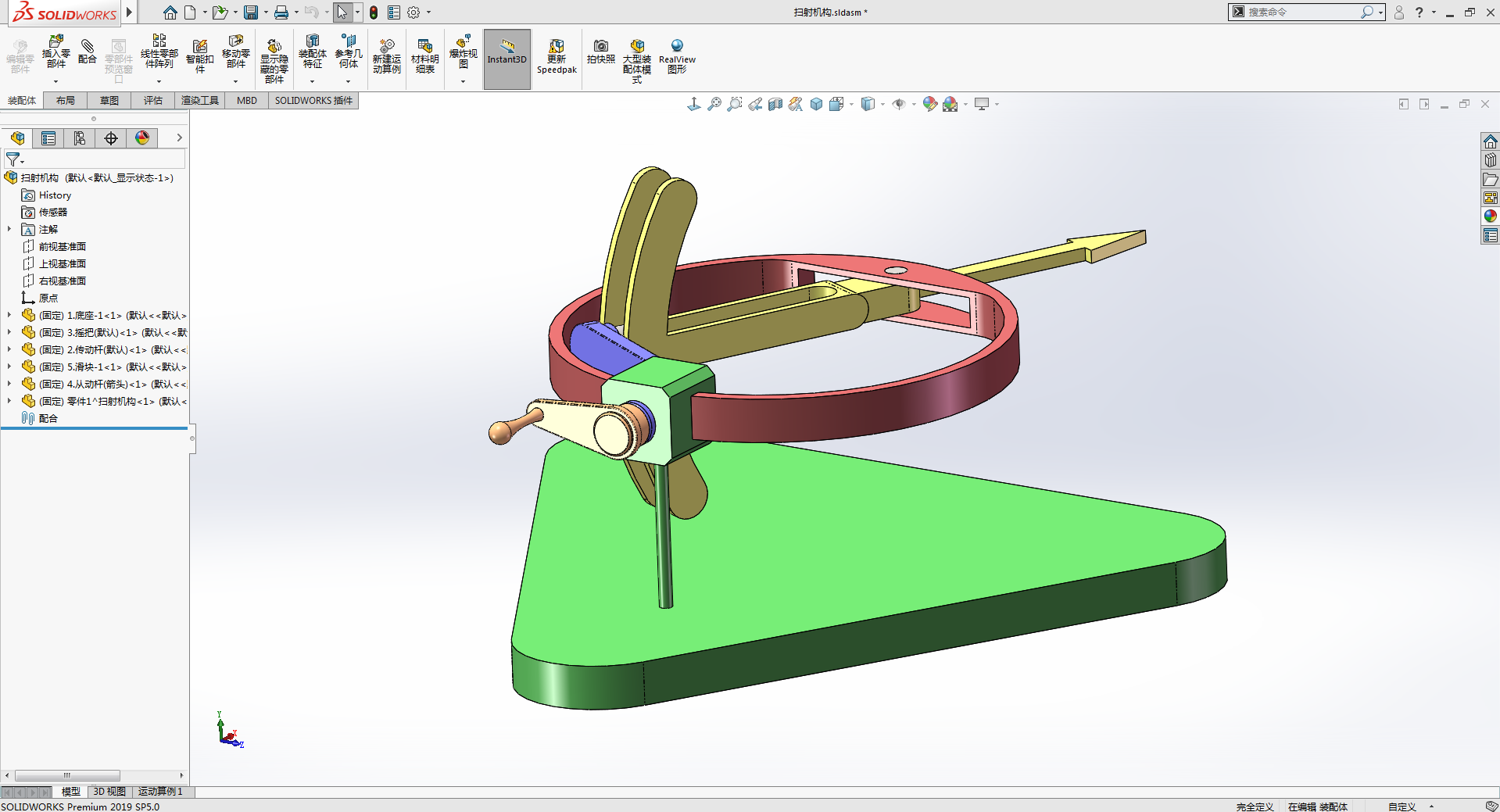Select the 前视基准面 front plane
Image resolution: width=1500 pixels, height=812 pixels.
click(63, 247)
